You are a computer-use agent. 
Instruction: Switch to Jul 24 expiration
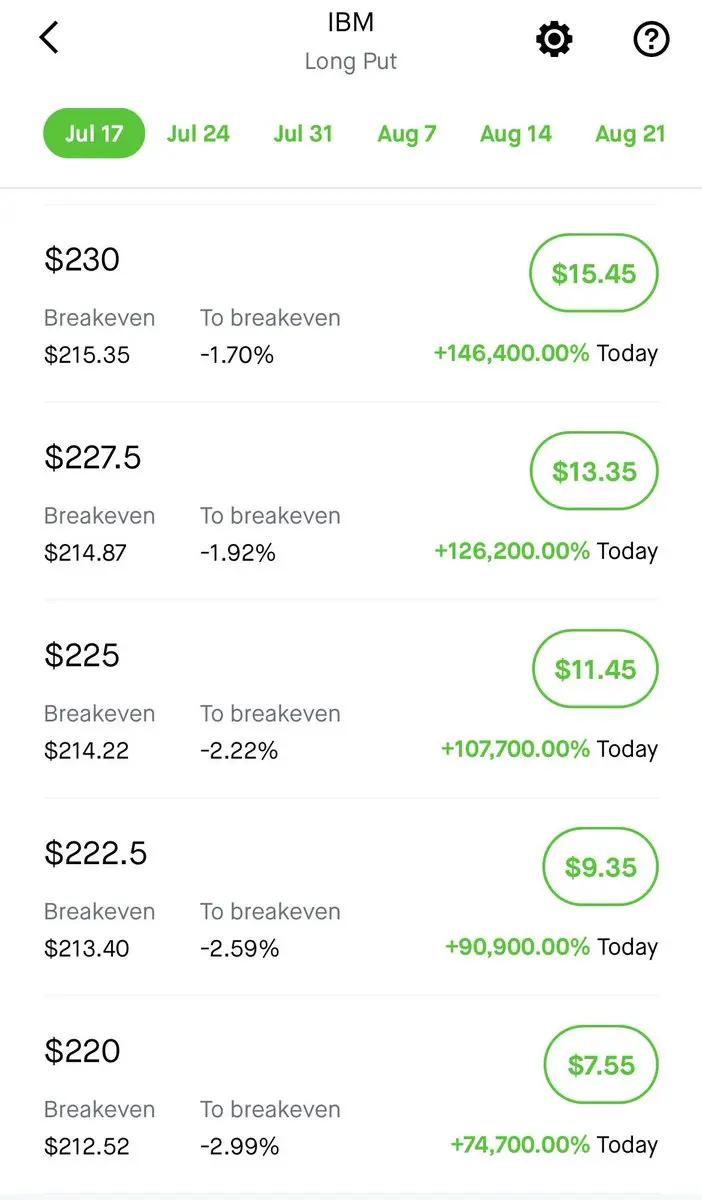(198, 134)
